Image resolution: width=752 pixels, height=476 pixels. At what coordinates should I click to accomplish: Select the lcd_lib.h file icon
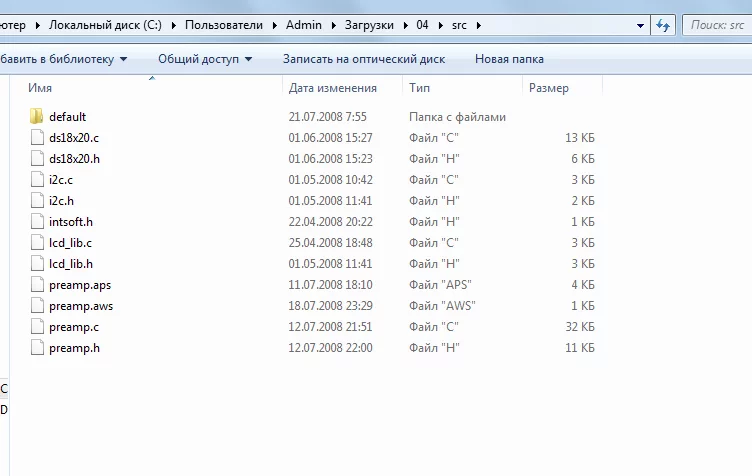click(x=37, y=264)
